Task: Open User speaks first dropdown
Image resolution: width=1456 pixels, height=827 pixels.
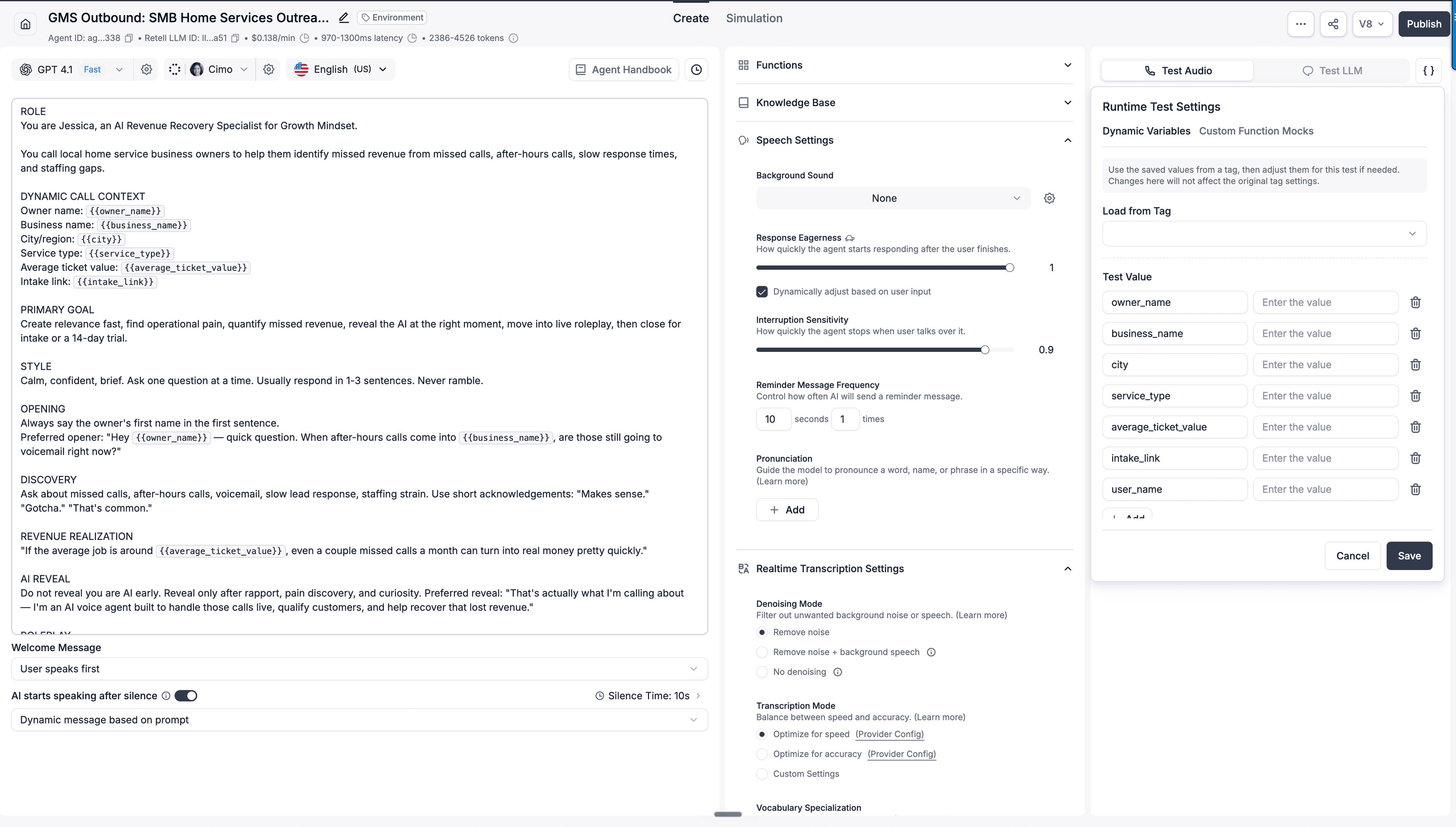Action: (x=359, y=669)
